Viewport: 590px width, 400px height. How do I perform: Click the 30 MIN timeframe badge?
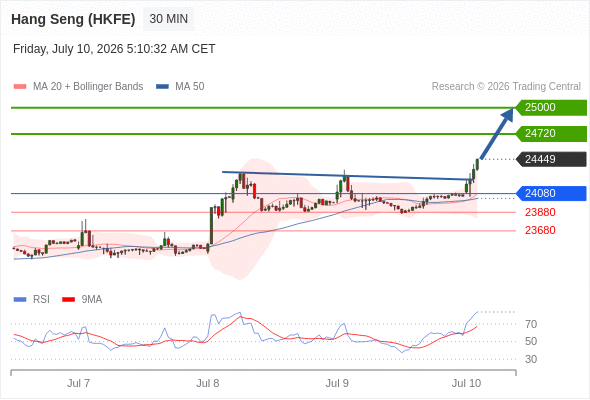[168, 19]
